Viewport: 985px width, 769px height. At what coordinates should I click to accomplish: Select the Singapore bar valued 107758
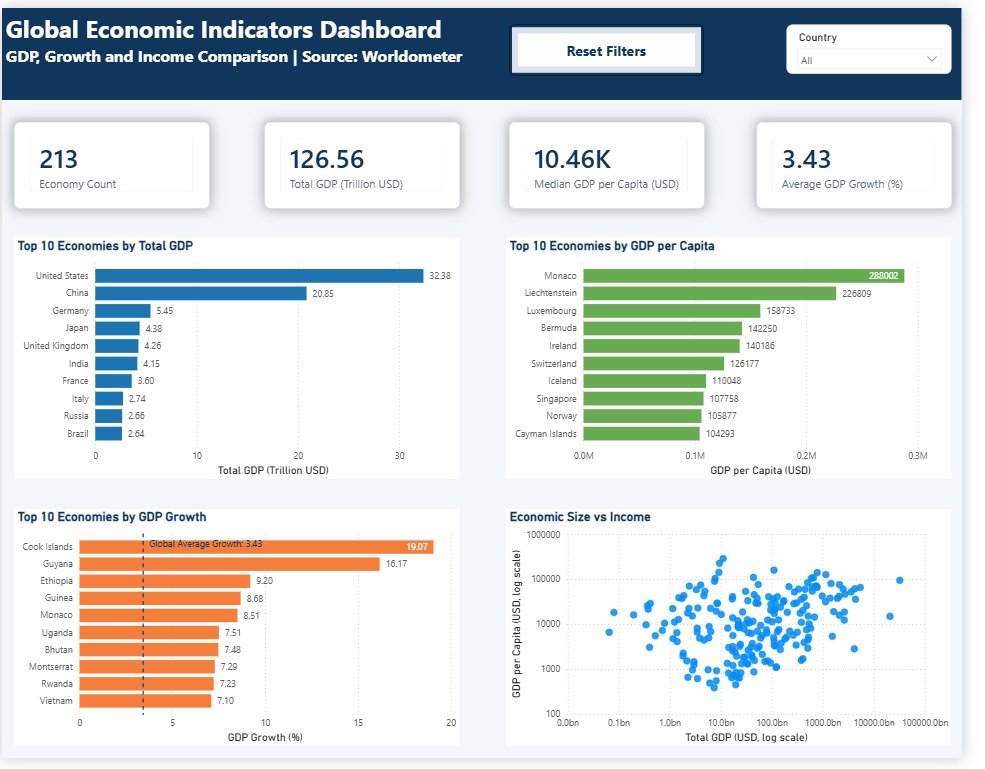click(x=643, y=399)
